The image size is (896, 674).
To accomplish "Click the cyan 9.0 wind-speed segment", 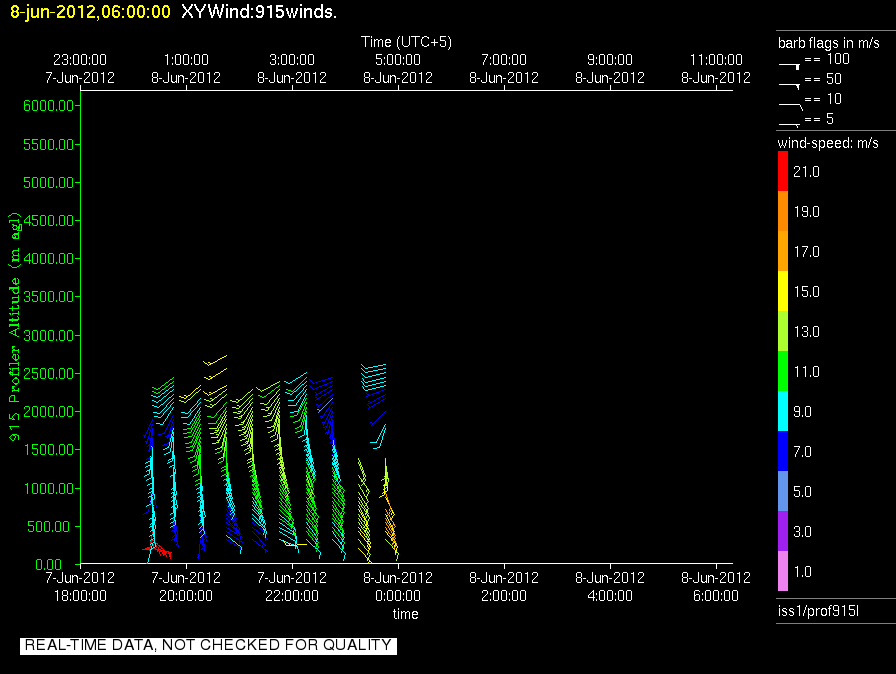I will [x=782, y=411].
